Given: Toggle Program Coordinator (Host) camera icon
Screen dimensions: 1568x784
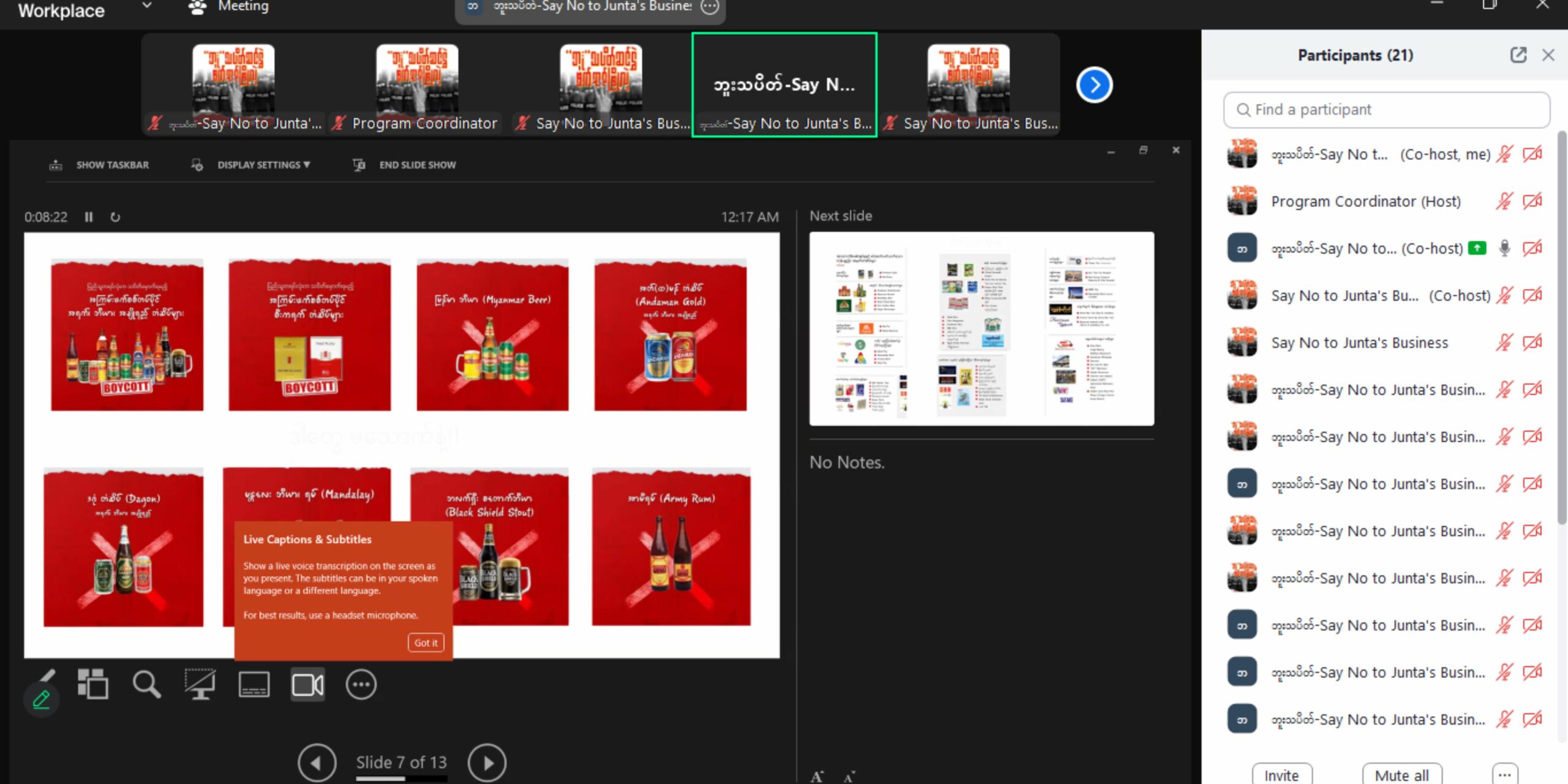Looking at the screenshot, I should point(1532,201).
